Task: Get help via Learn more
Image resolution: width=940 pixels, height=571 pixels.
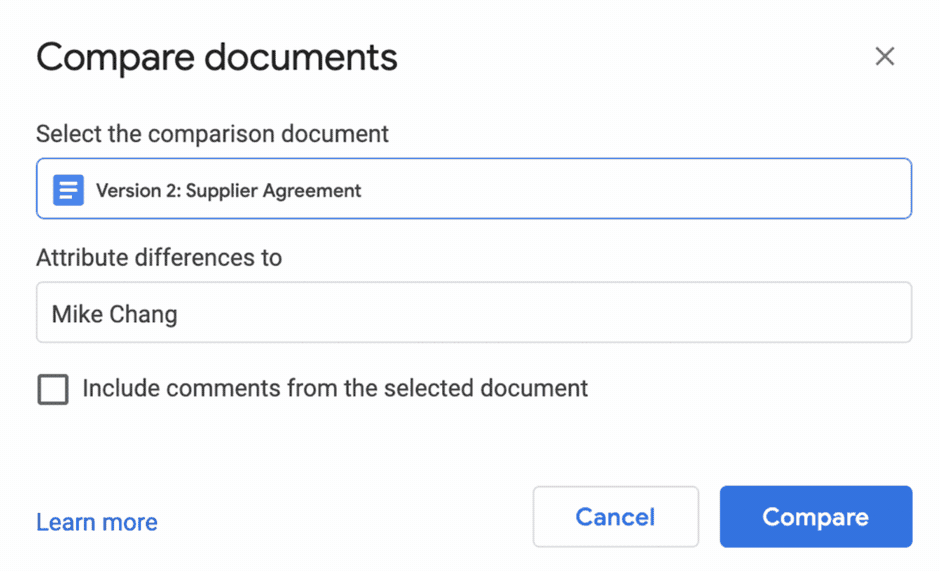Action: [97, 522]
